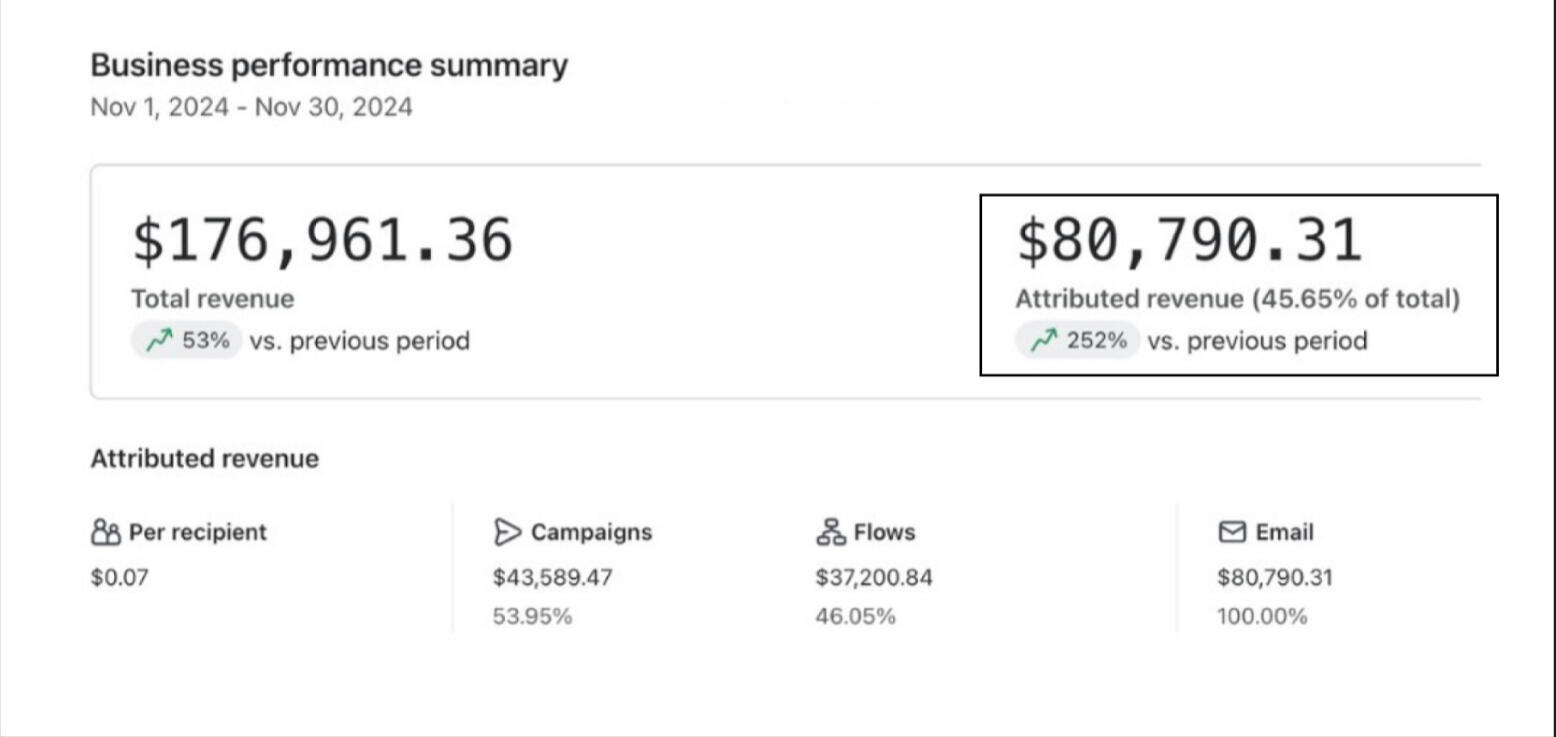Image resolution: width=1556 pixels, height=737 pixels.
Task: Click the total revenue green trend arrow
Action: tap(159, 342)
